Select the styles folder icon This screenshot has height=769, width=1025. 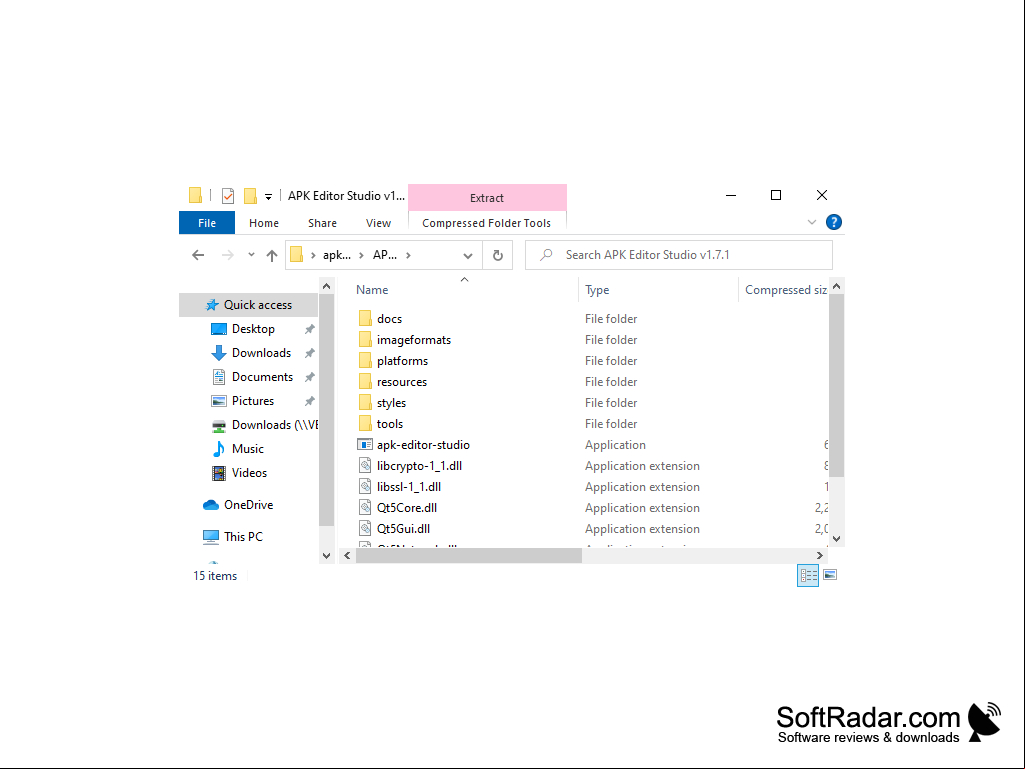(365, 402)
